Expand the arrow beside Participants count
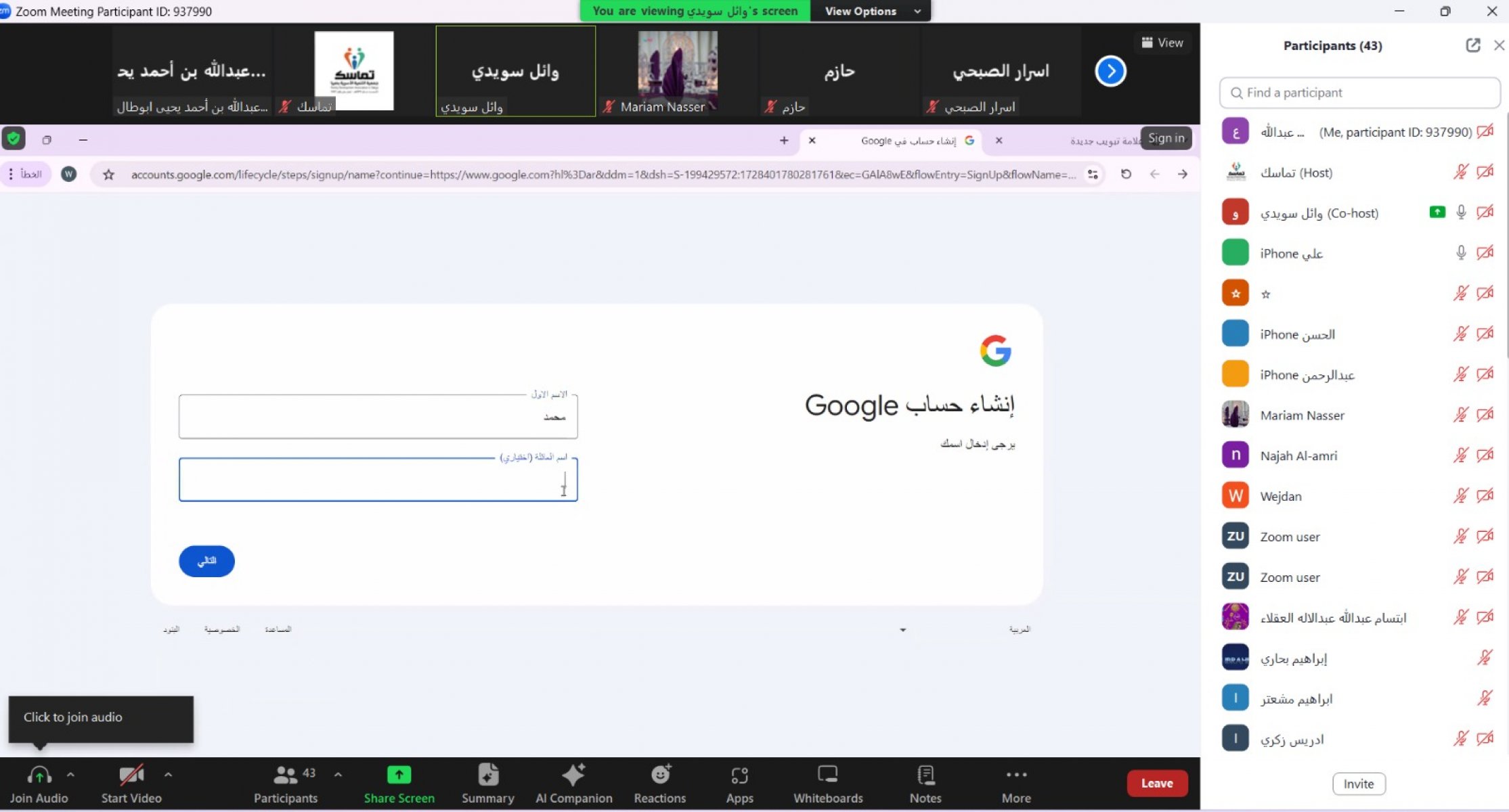This screenshot has height=812, width=1509. [338, 774]
